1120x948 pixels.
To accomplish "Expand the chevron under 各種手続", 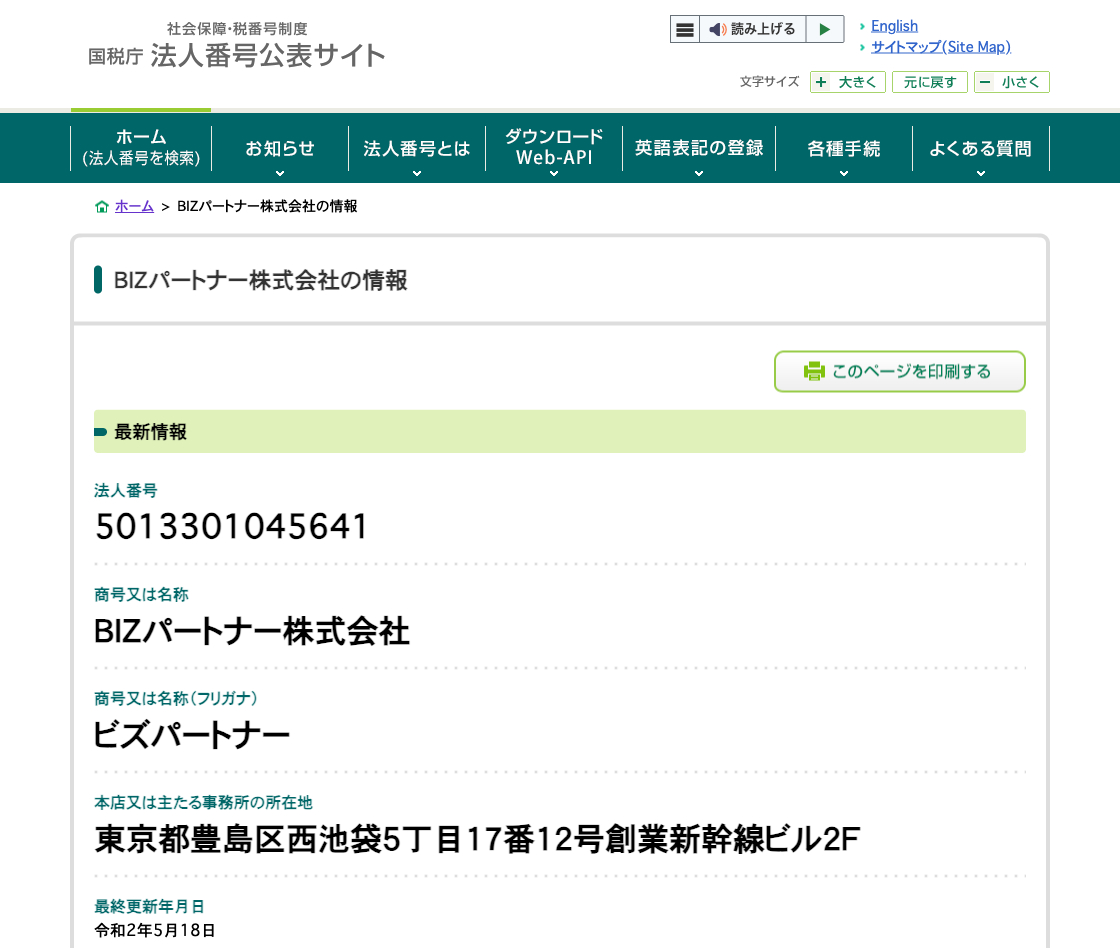I will [844, 174].
